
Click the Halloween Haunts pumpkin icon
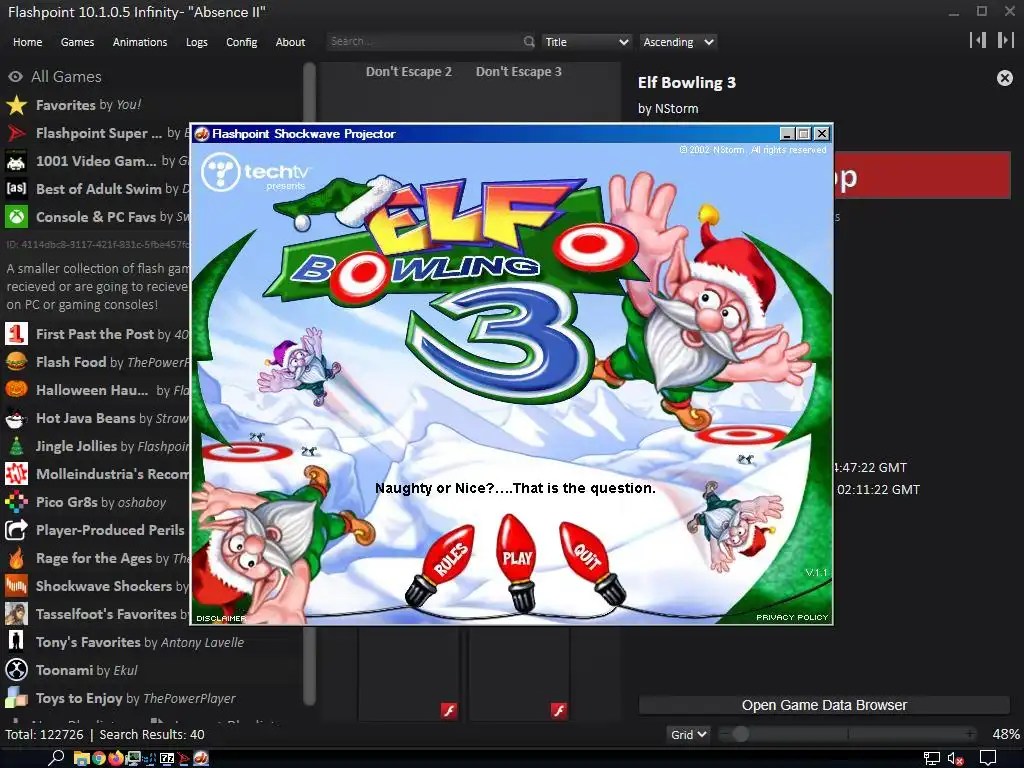pos(16,390)
